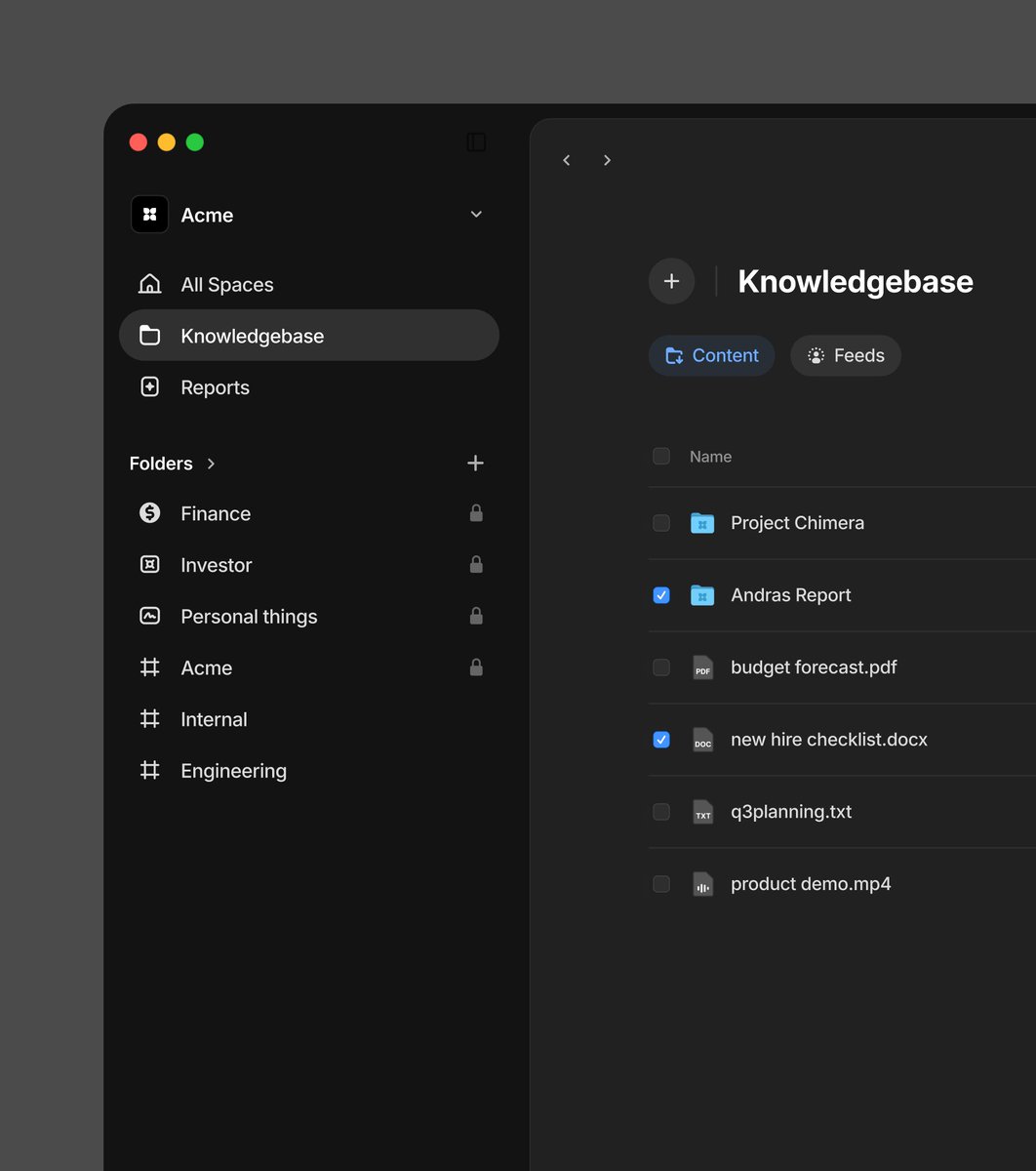Screen dimensions: 1036x1171
Task: Click the hash icon beside Acme folder
Action: pos(149,667)
